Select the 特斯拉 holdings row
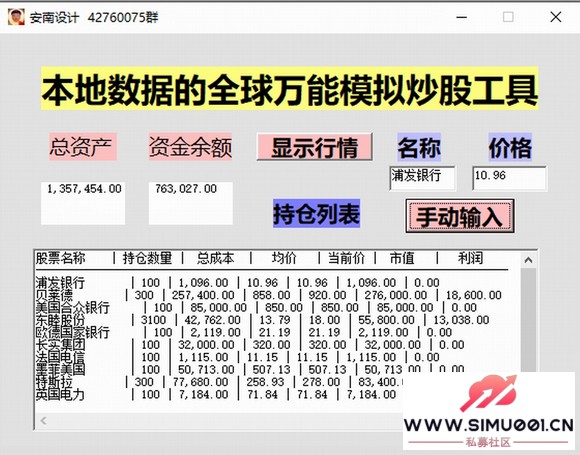The image size is (580, 455). 219,382
